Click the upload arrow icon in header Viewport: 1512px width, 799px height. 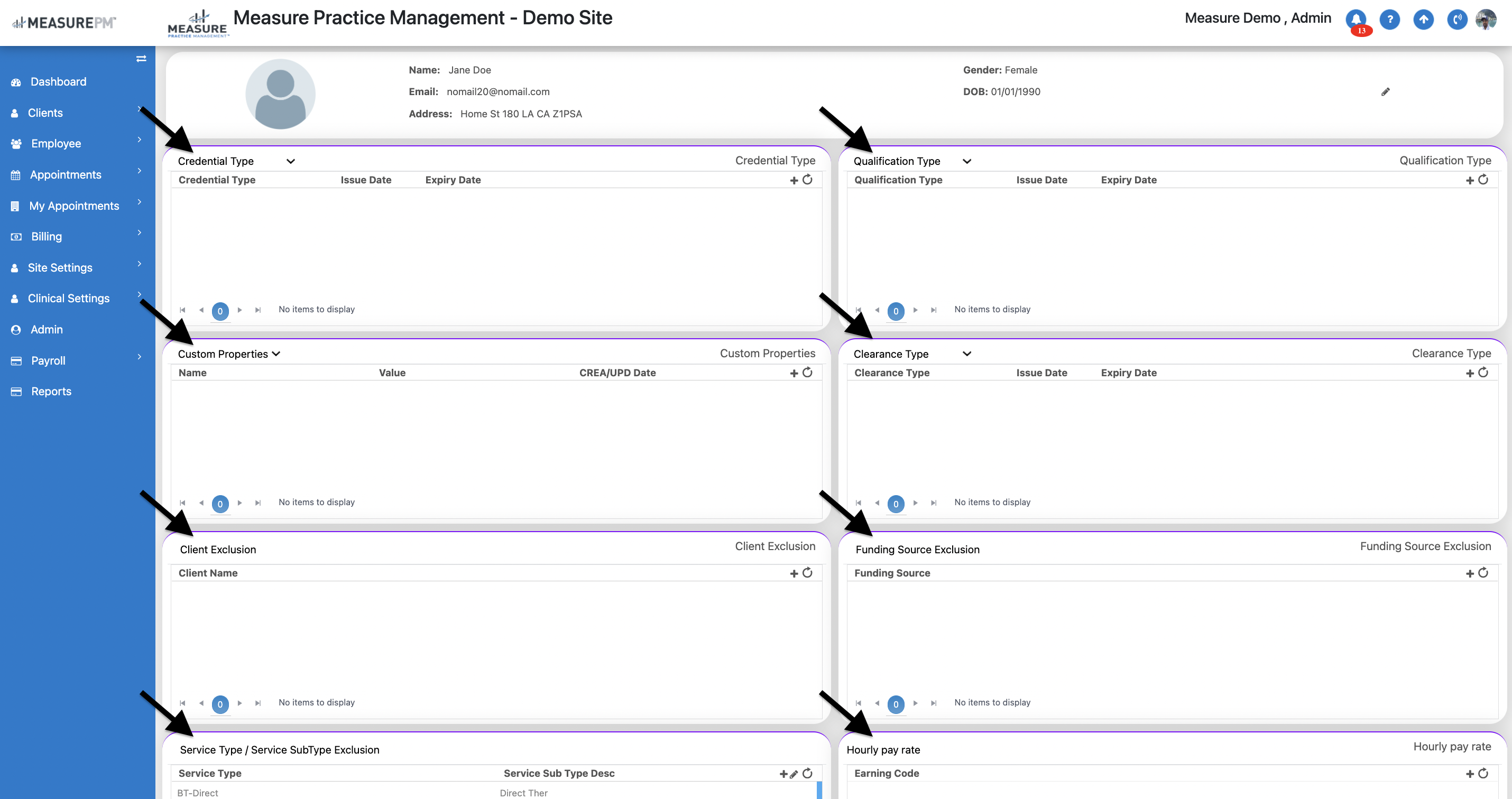[x=1423, y=20]
